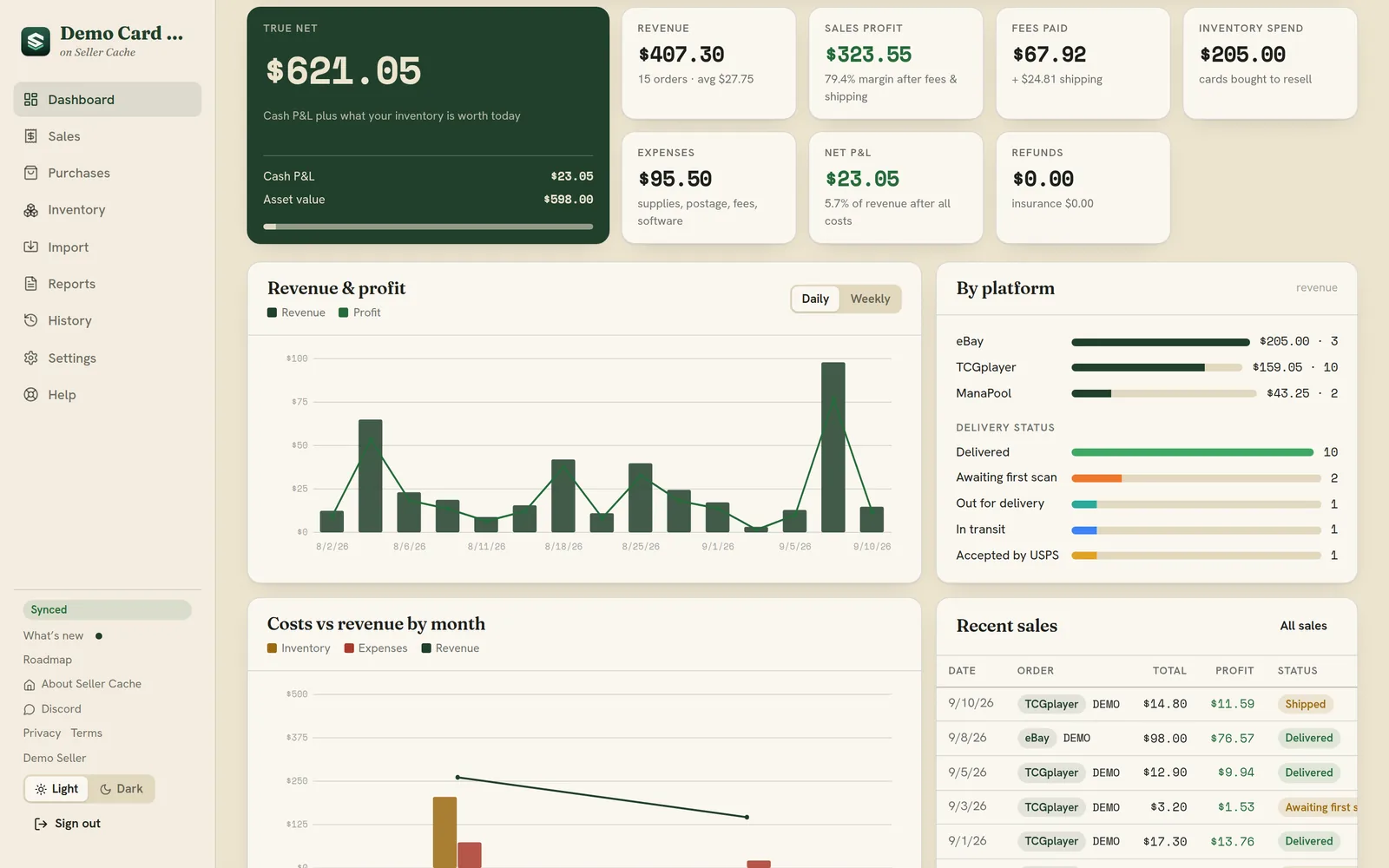The height and width of the screenshot is (868, 1389).
Task: Click the Profit legend swatch
Action: tap(344, 312)
